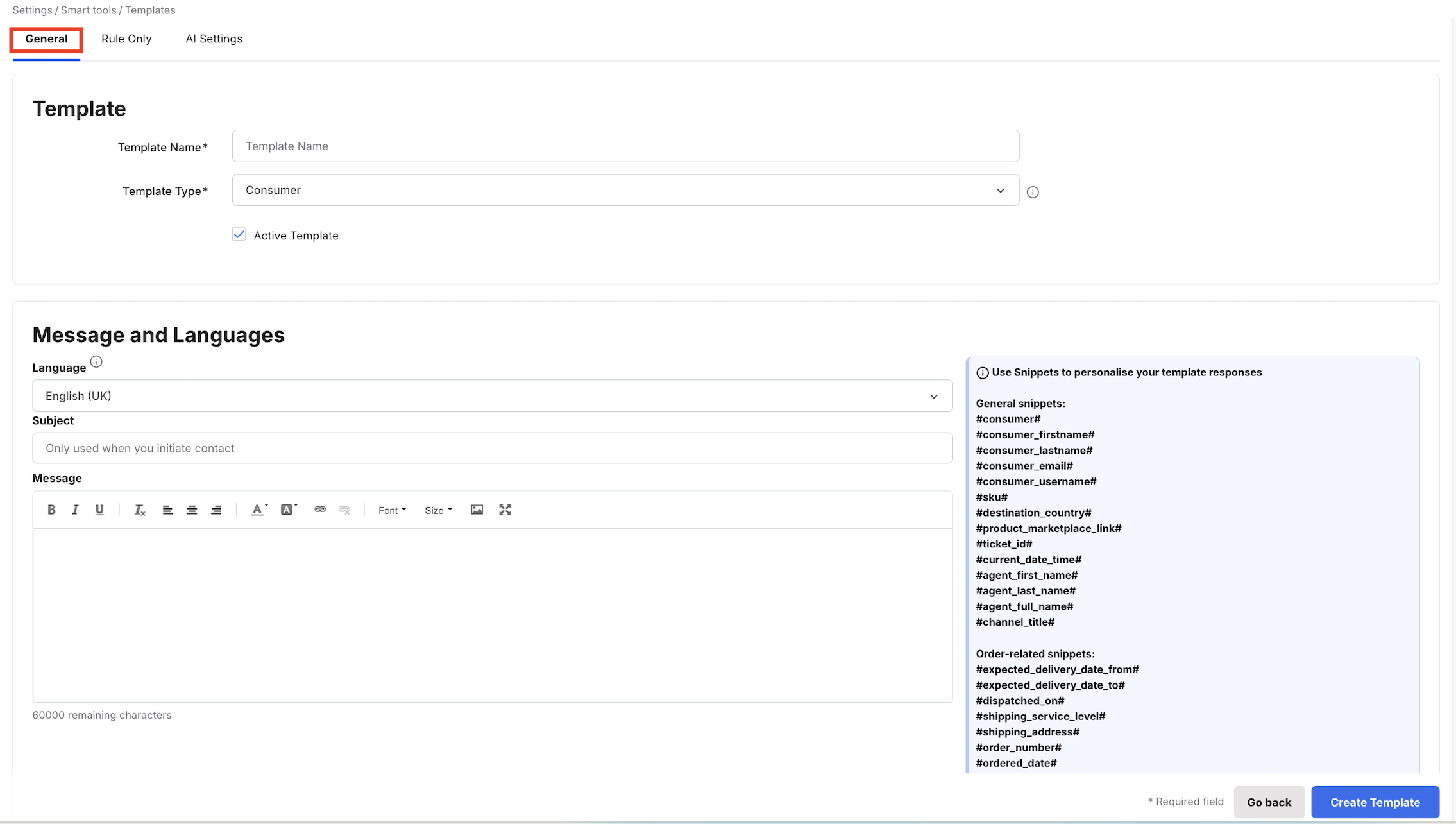Open the text color picker
This screenshot has width=1456, height=824.
259,510
